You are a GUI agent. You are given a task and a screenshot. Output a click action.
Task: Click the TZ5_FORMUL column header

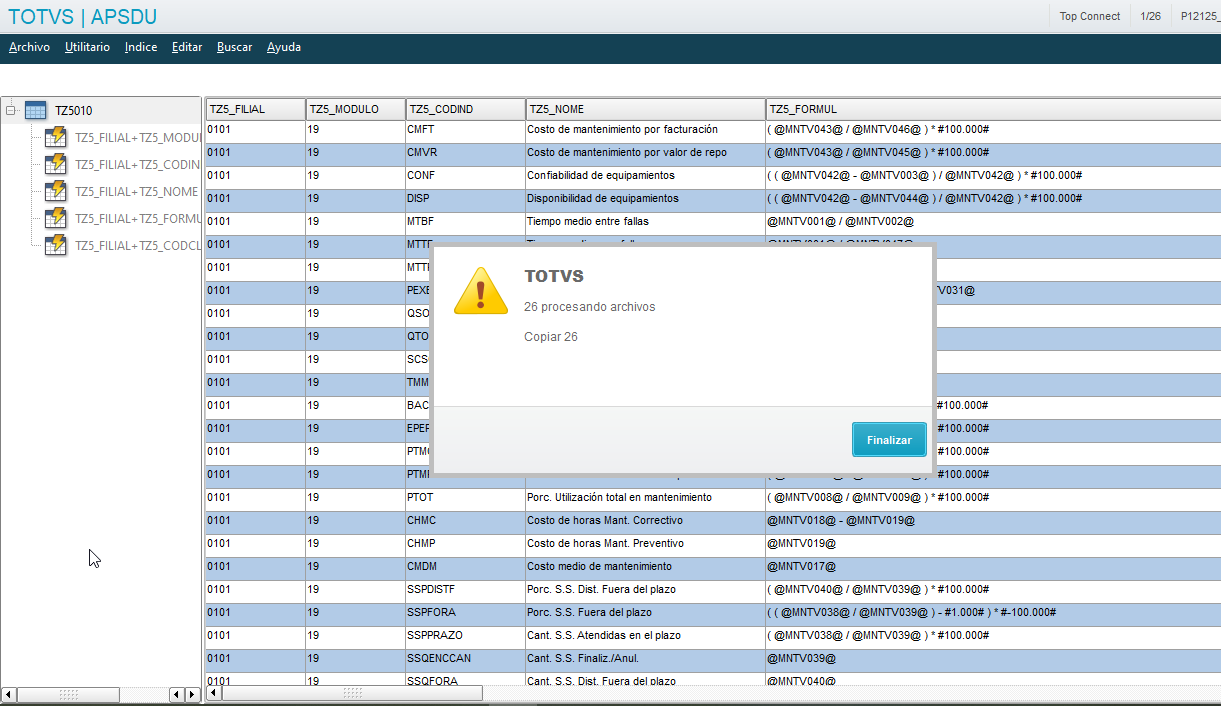pos(993,109)
